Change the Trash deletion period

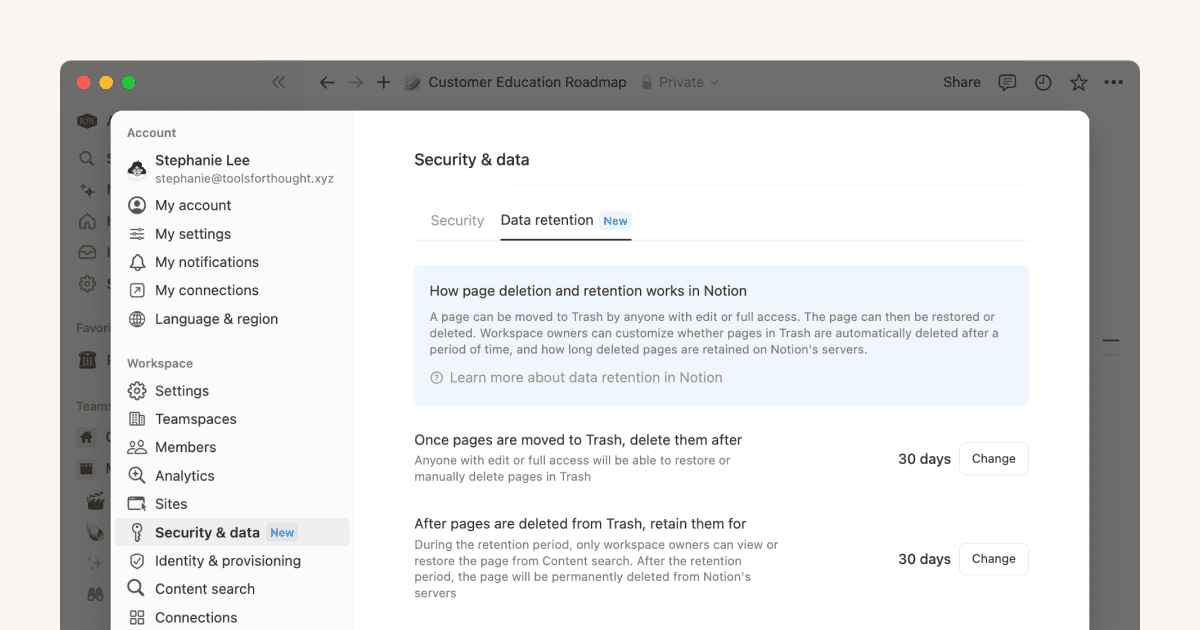point(993,458)
